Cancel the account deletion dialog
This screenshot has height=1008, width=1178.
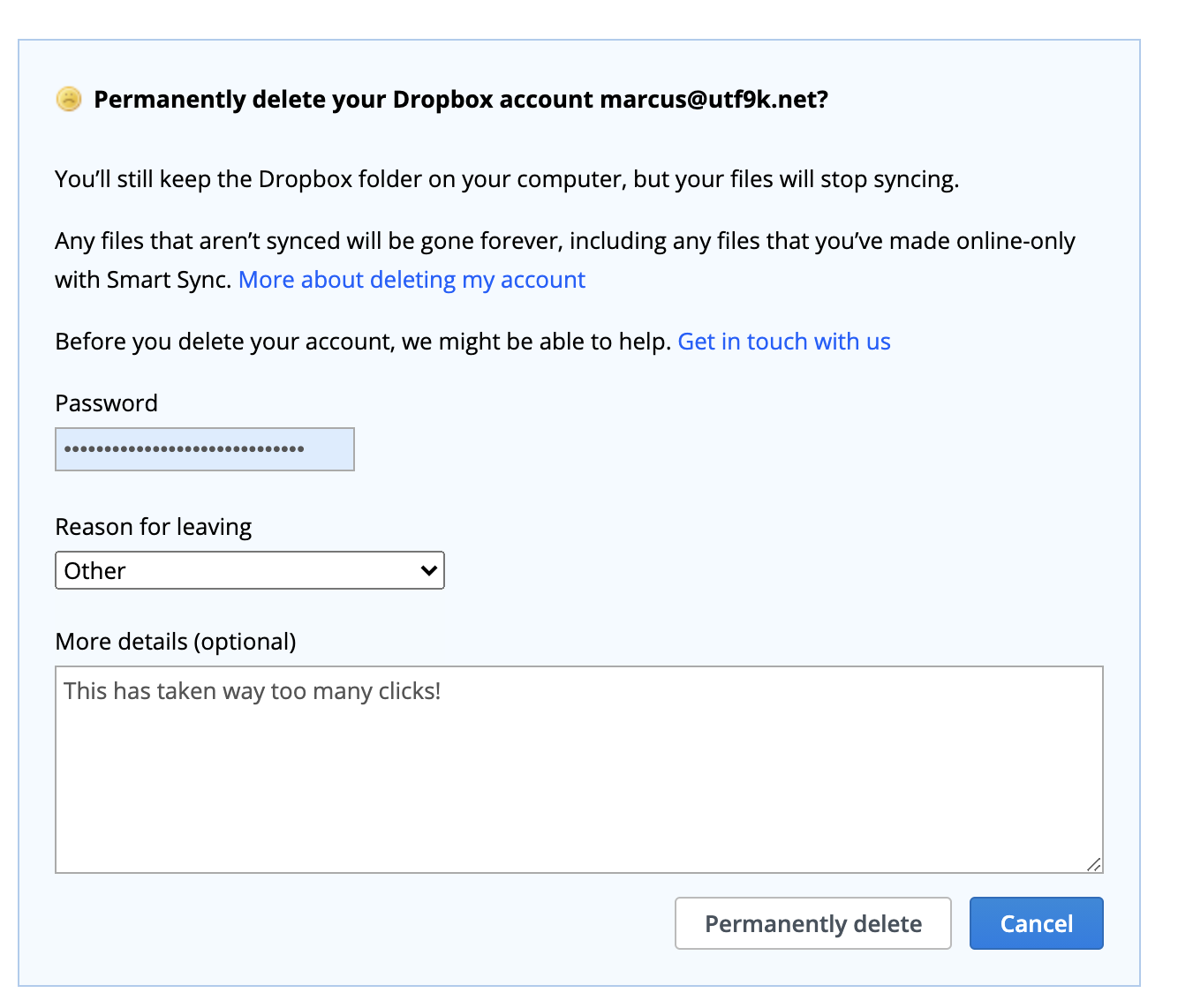[x=1037, y=923]
